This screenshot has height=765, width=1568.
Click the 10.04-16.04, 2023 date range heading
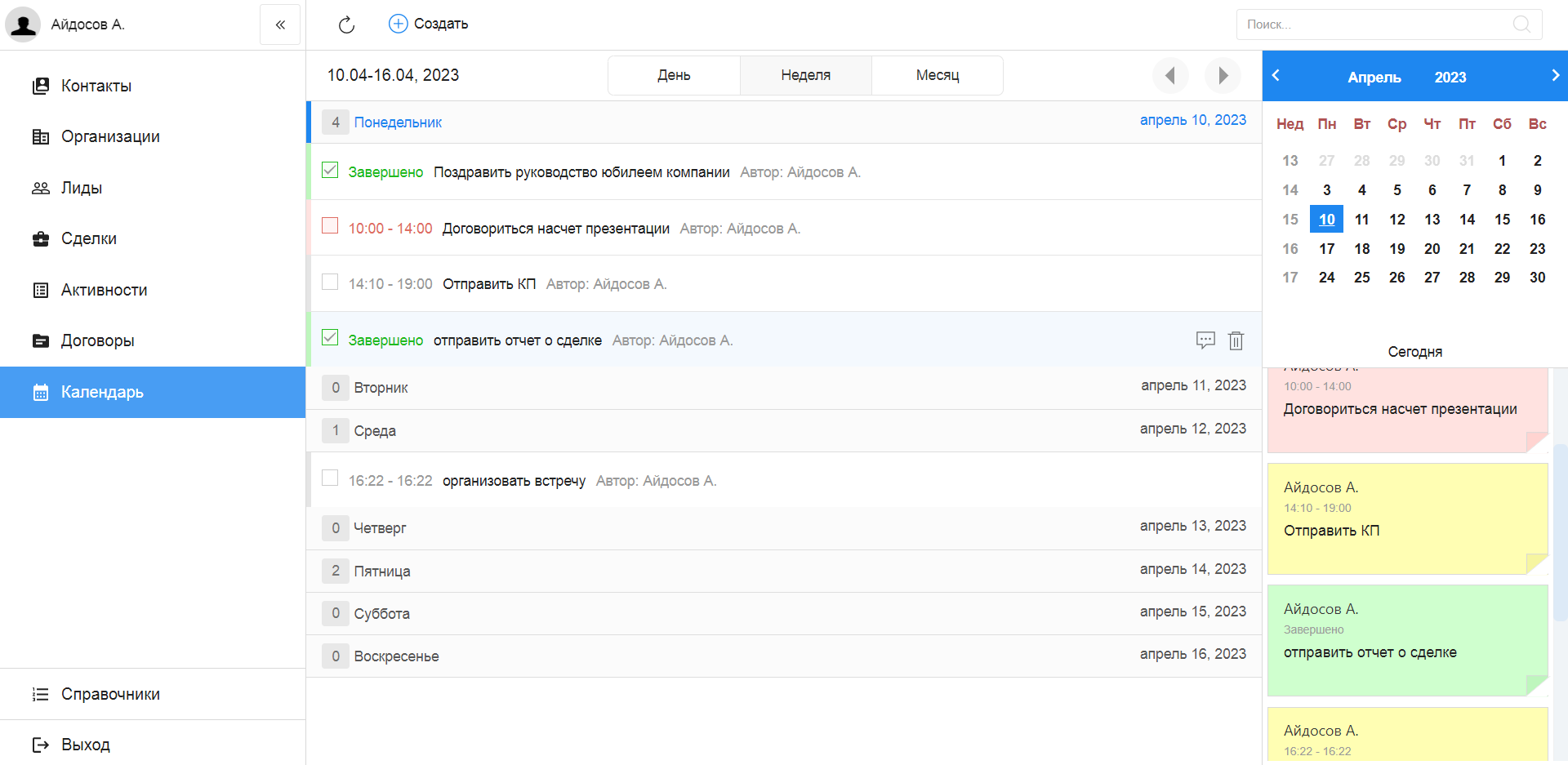tap(393, 75)
